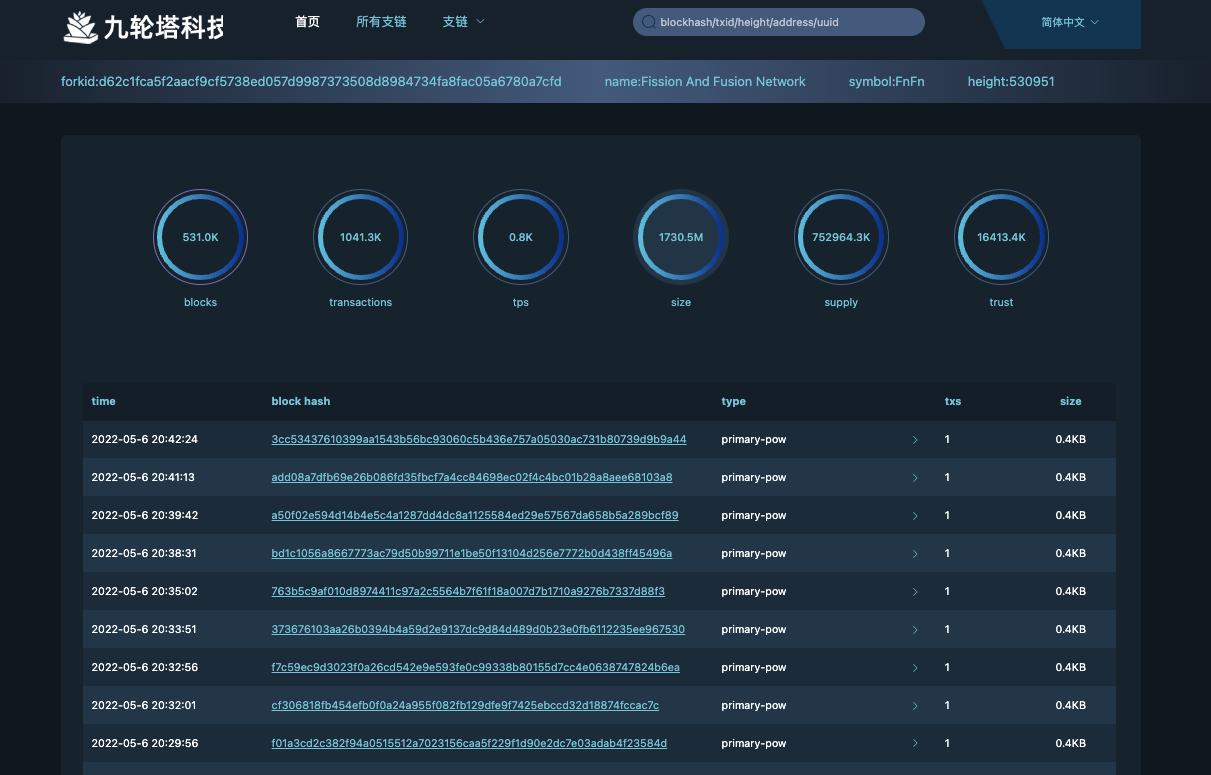Click the size 1730.5M gauge
Viewport: 1211px width, 775px height.
coord(681,238)
